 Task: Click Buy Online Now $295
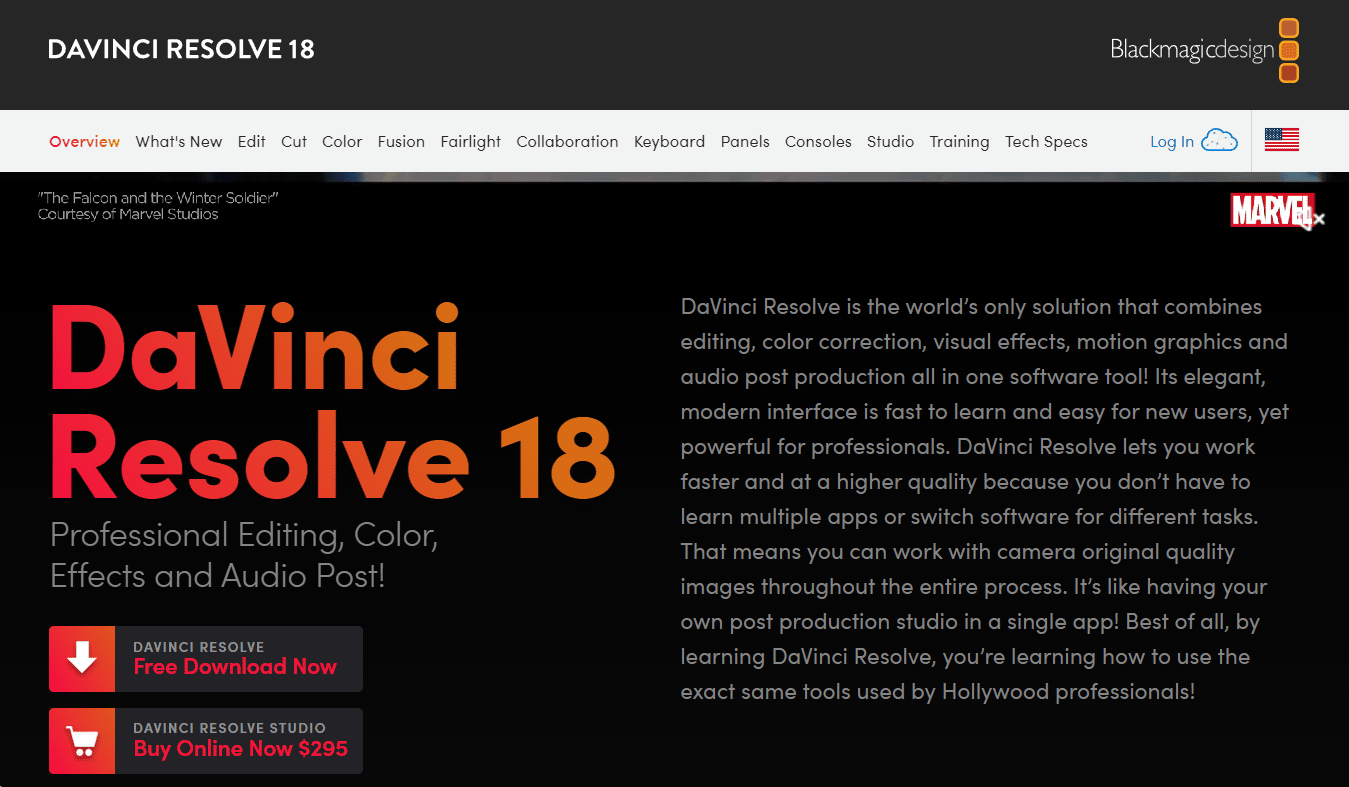240,748
